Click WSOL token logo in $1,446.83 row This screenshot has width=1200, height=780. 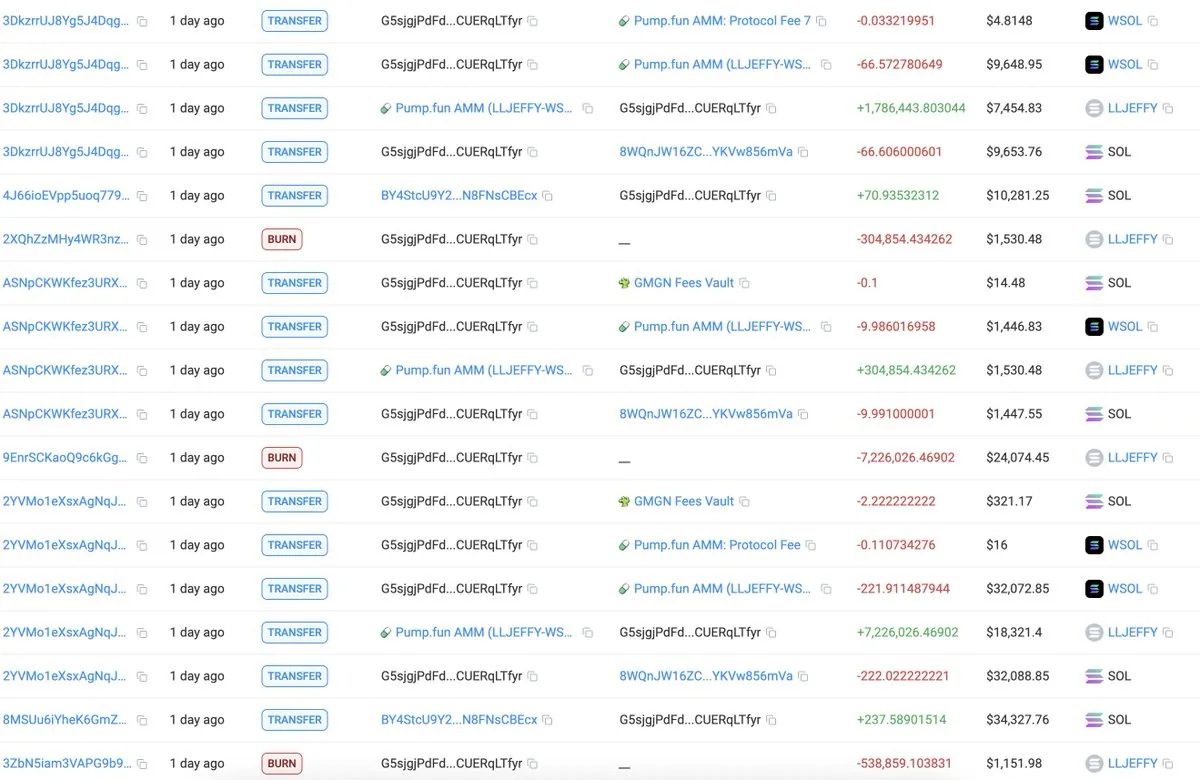point(1094,327)
